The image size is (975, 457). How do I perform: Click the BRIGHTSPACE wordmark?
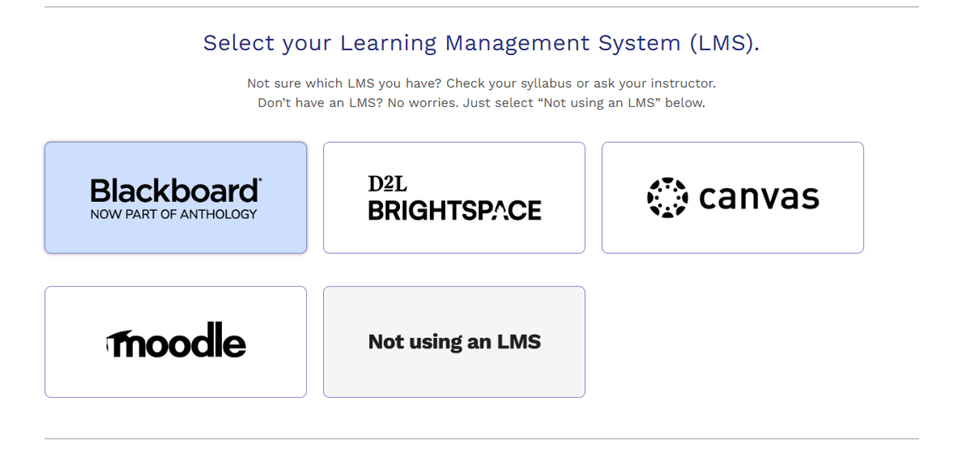click(454, 210)
